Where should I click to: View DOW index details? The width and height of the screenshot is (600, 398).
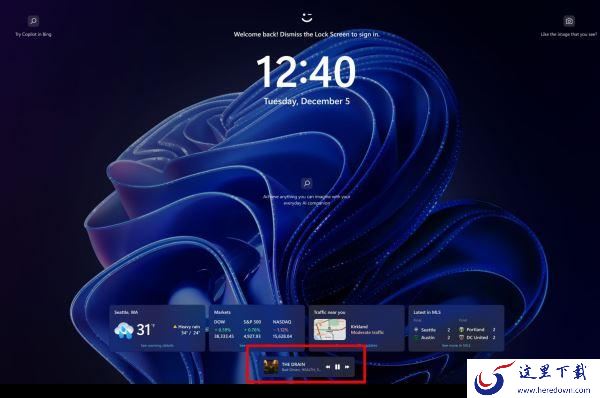[223, 329]
